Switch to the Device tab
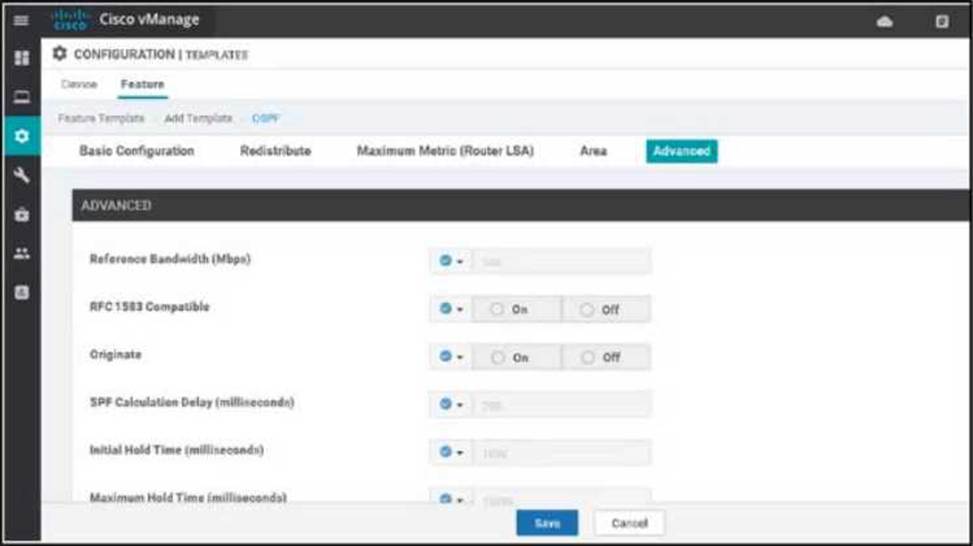The height and width of the screenshot is (546, 973). 79,84
